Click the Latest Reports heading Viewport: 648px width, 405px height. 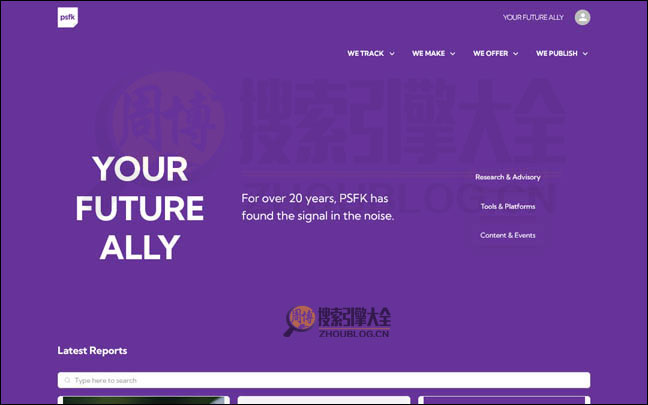(x=92, y=350)
